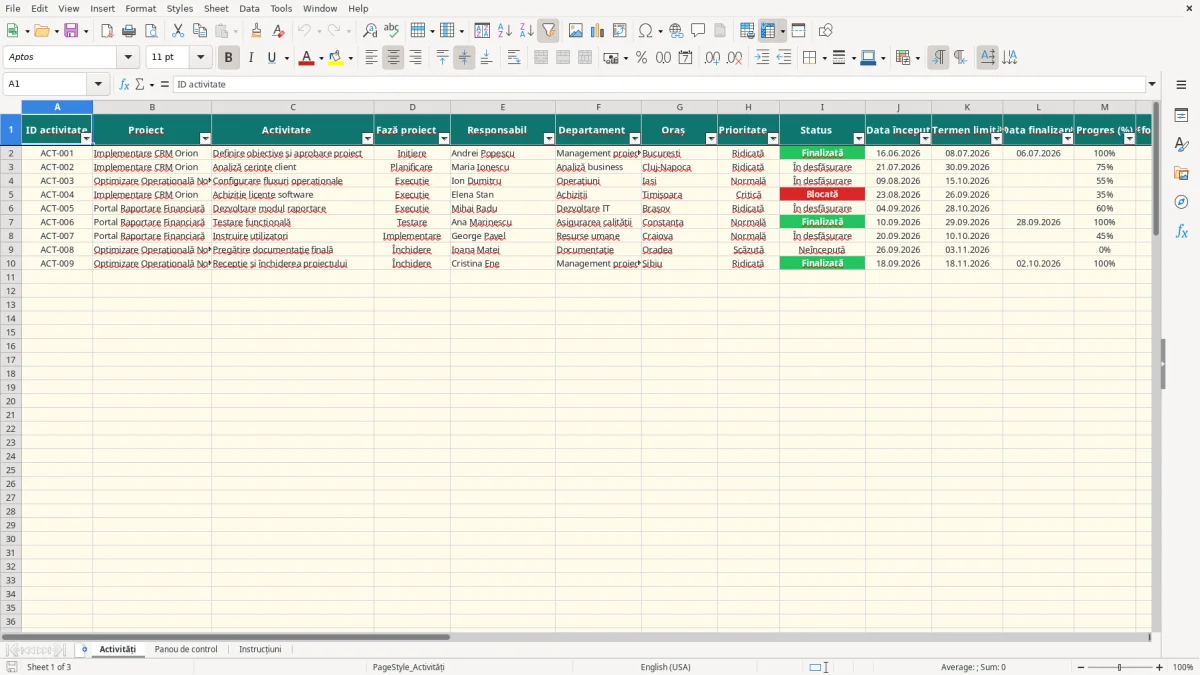Increase Indent icon

762,58
